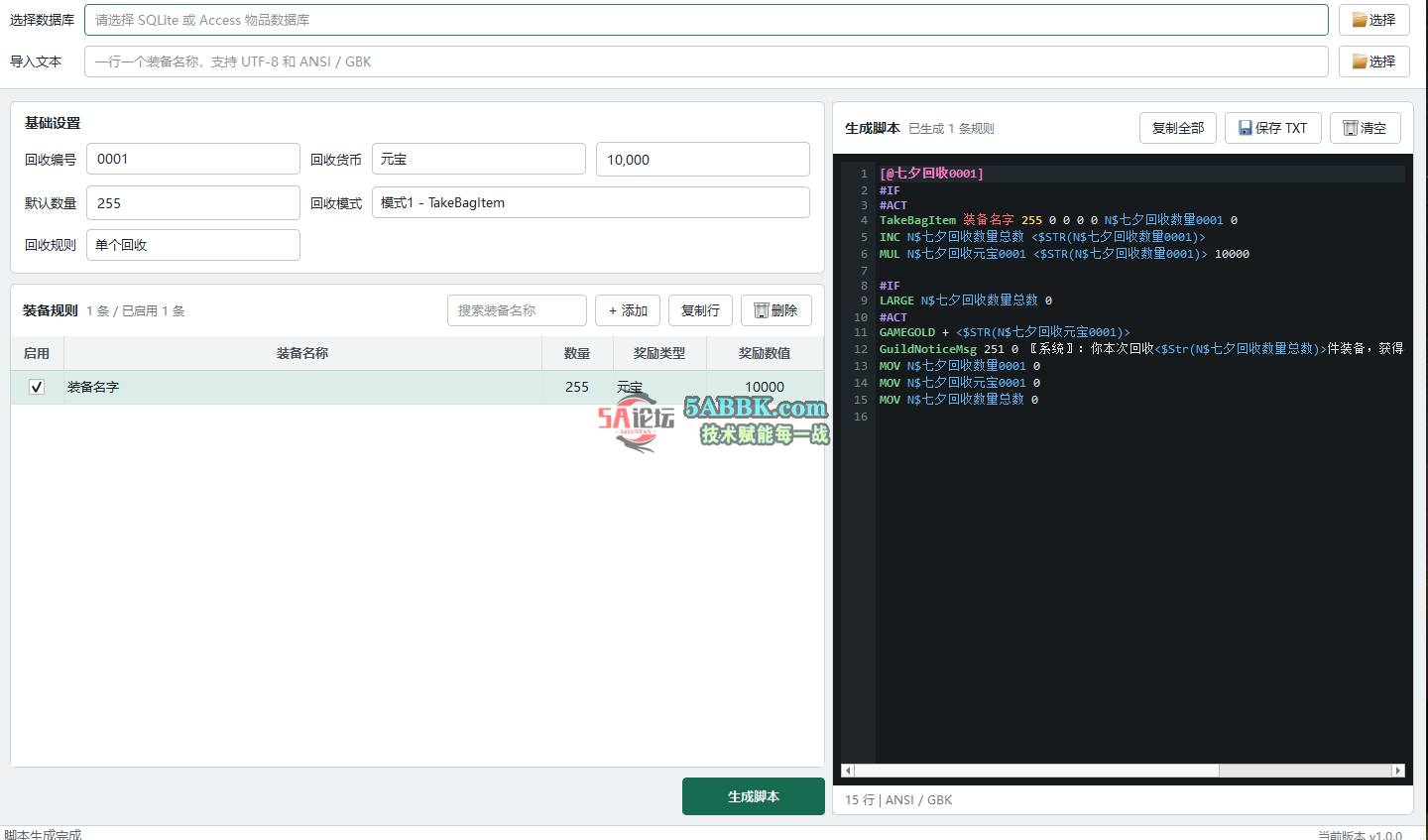Click the 复制全部 copy all button
This screenshot has width=1428, height=840.
pyautogui.click(x=1178, y=128)
